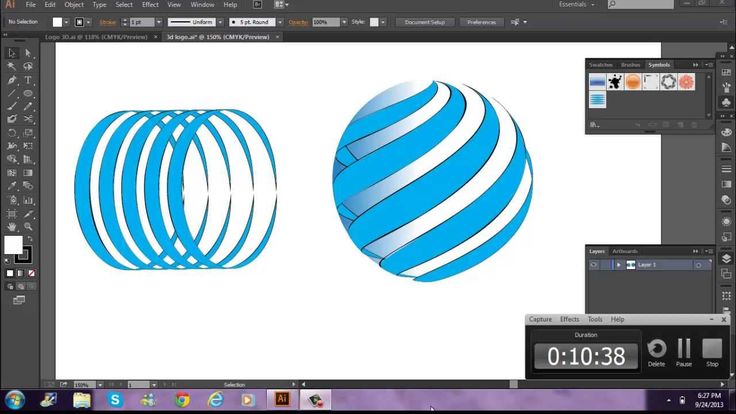
Task: Select the Pen tool
Action: pos(12,80)
